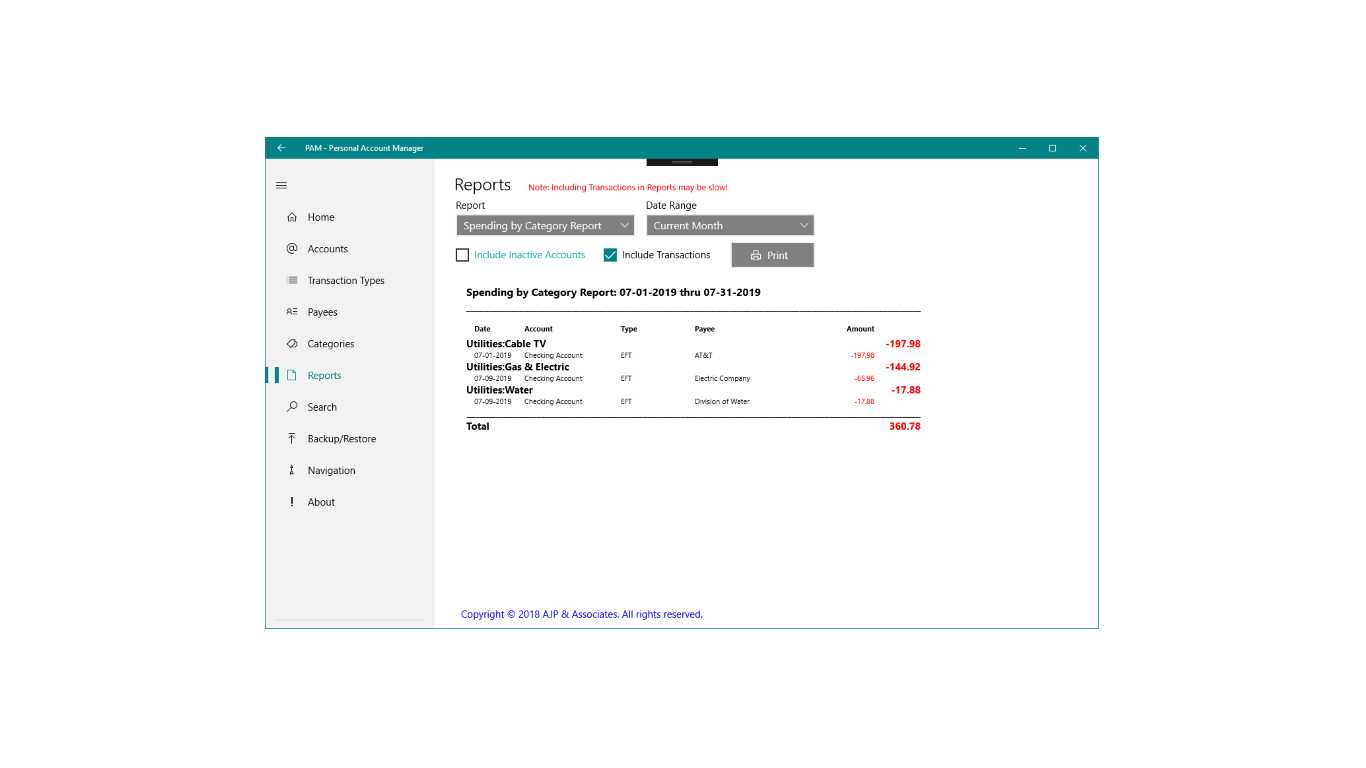Select Payees in the sidebar
The height and width of the screenshot is (768, 1366).
(350, 312)
